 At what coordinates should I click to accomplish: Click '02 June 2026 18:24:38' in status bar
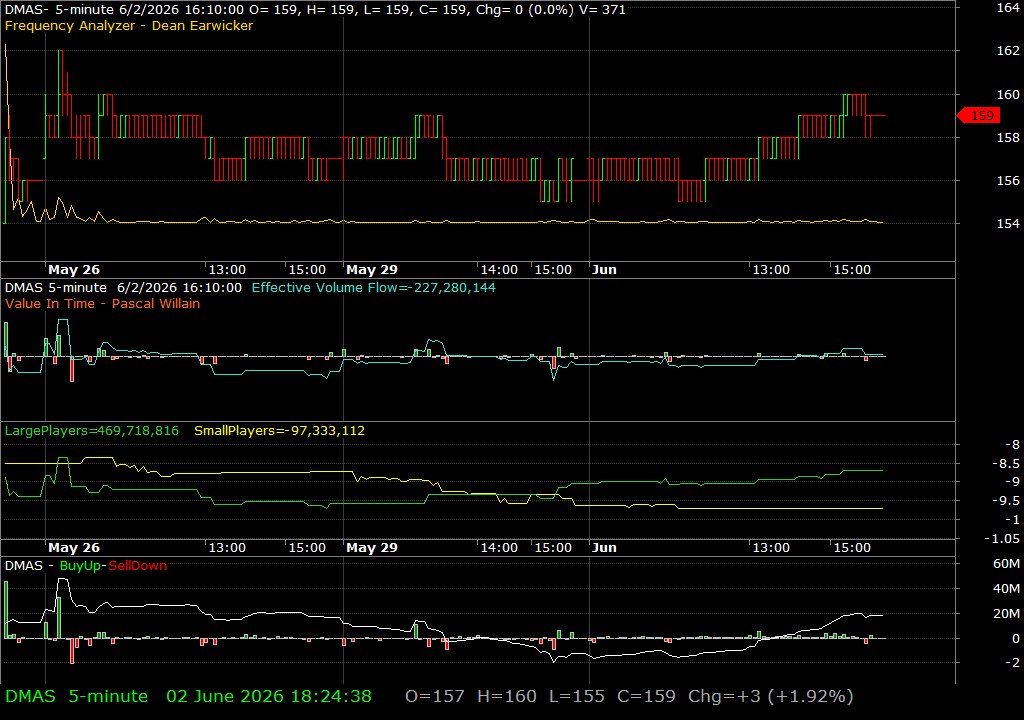268,696
